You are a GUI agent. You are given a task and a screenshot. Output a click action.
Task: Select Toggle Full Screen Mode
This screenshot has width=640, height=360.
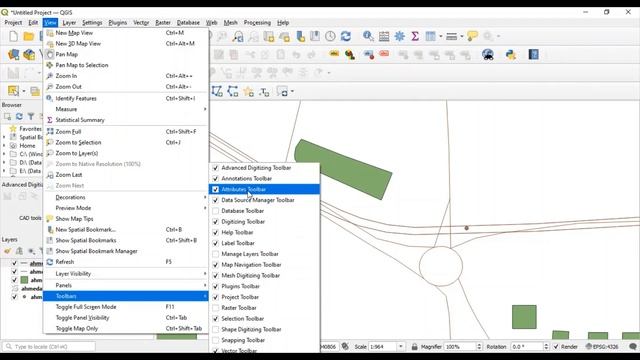pyautogui.click(x=126, y=307)
